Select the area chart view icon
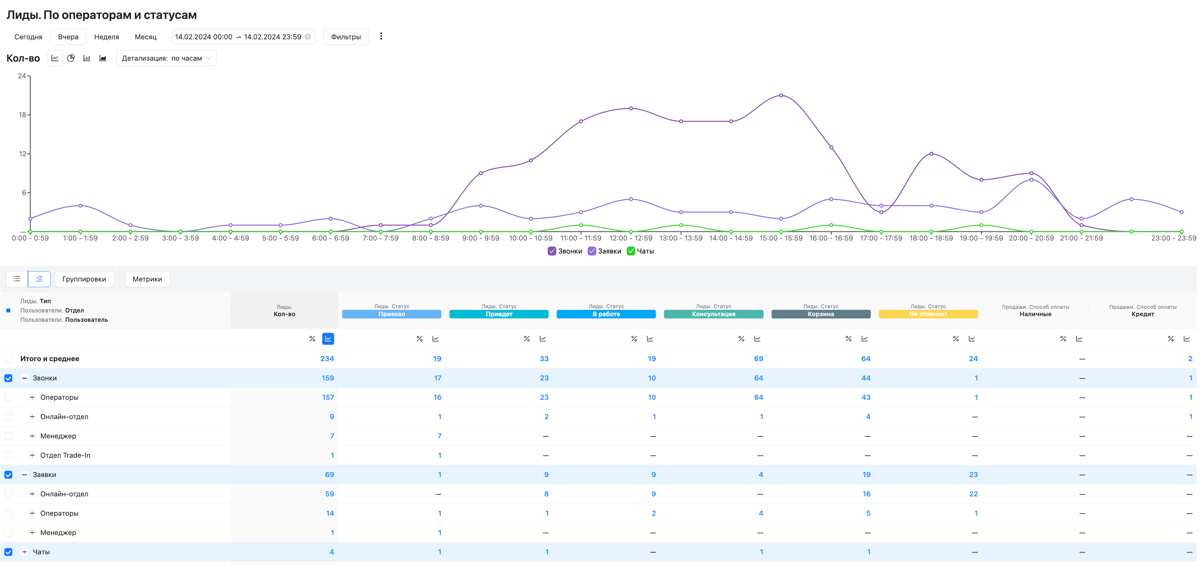 (x=103, y=58)
